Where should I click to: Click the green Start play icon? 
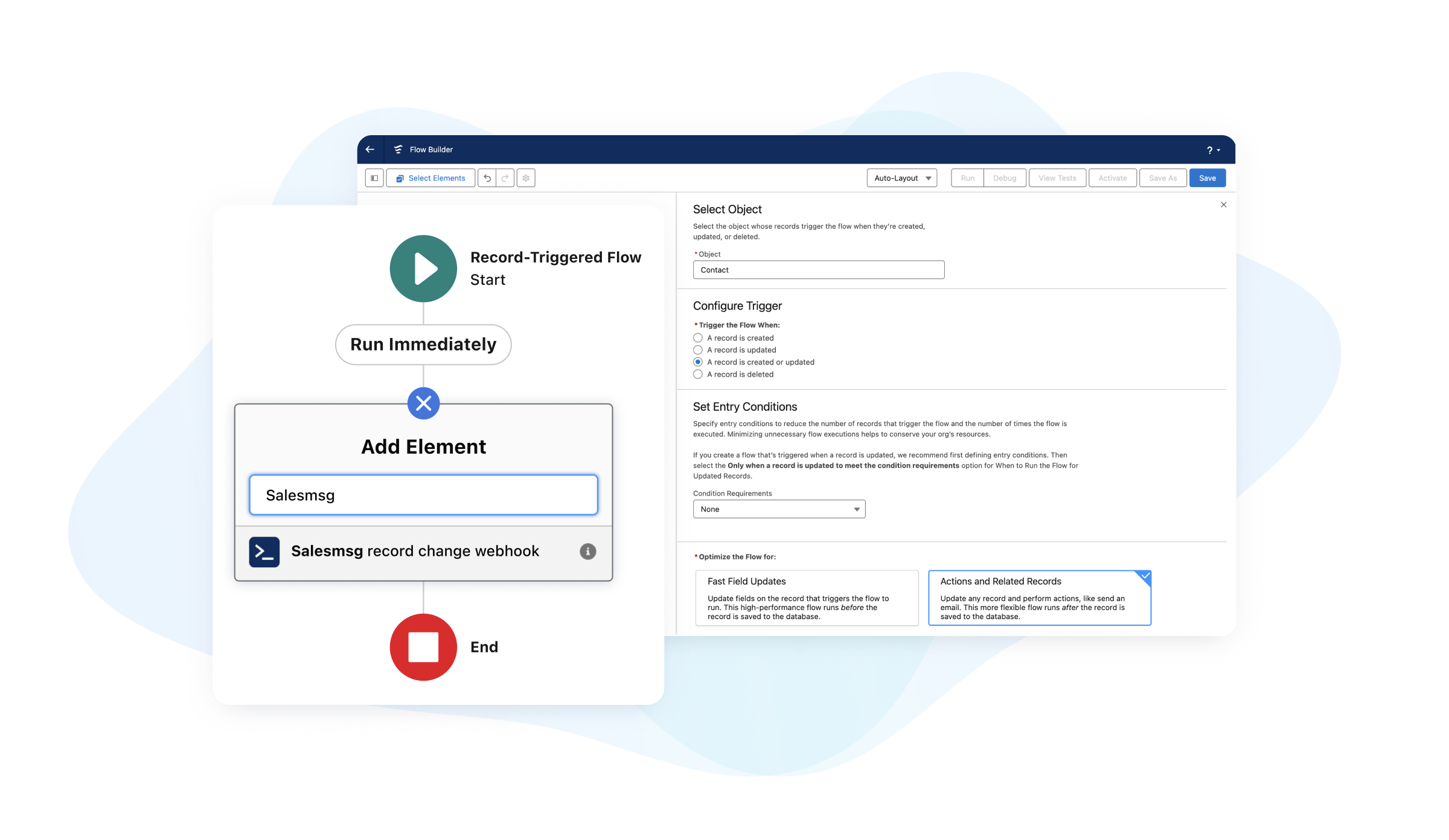[423, 269]
